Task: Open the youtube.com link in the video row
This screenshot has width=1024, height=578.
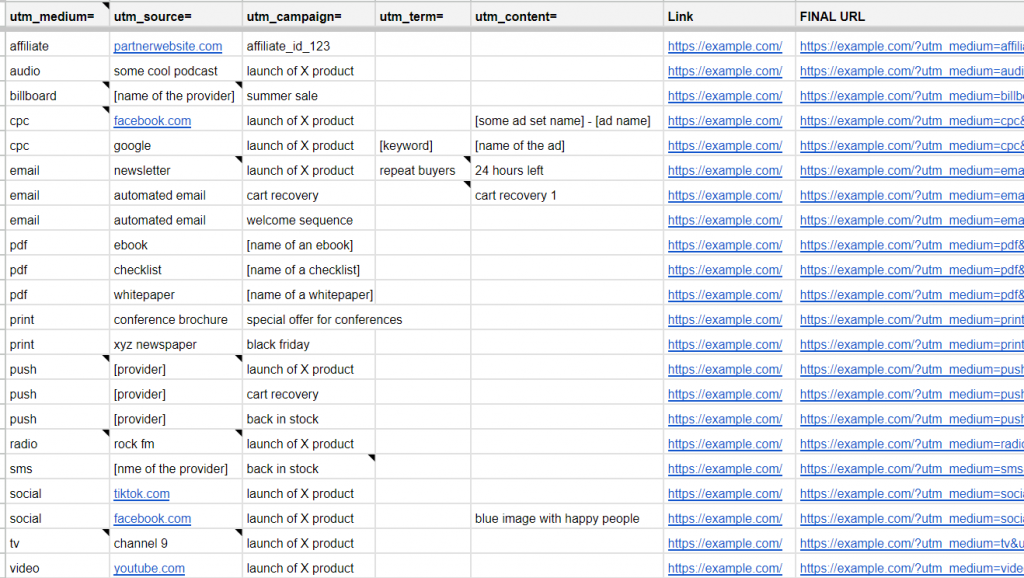Action: (148, 568)
